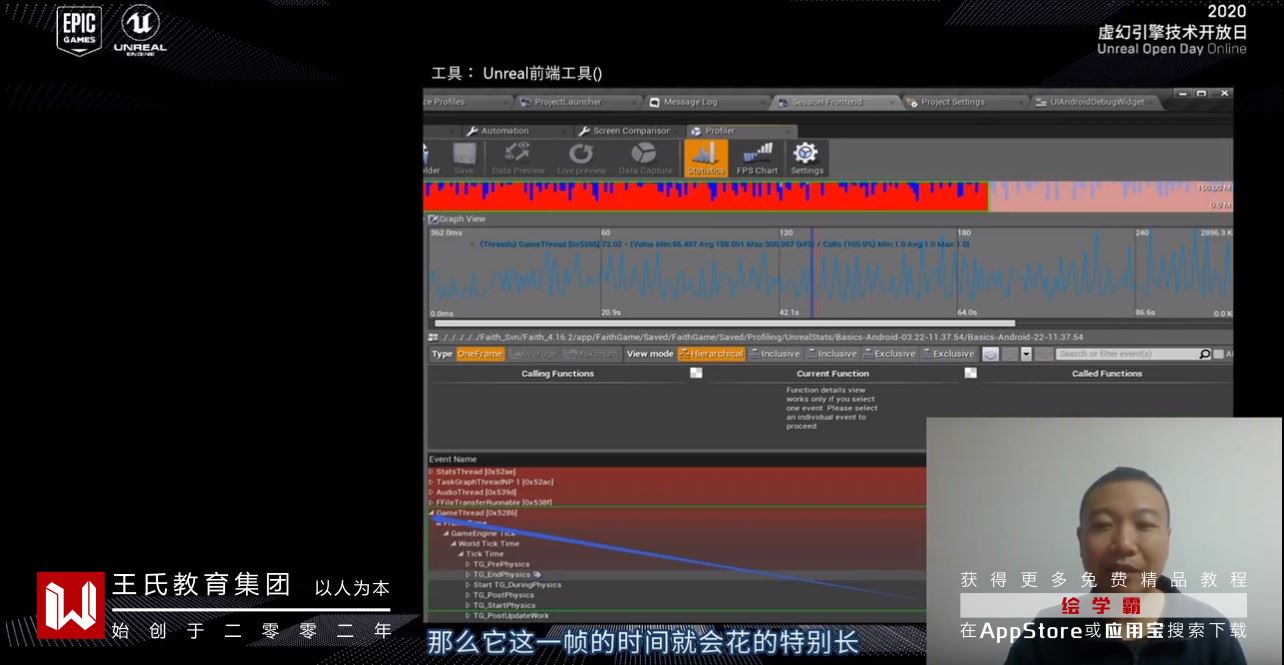Expand the TG_PostUpdateWork node
The width and height of the screenshot is (1284, 665).
pos(467,616)
